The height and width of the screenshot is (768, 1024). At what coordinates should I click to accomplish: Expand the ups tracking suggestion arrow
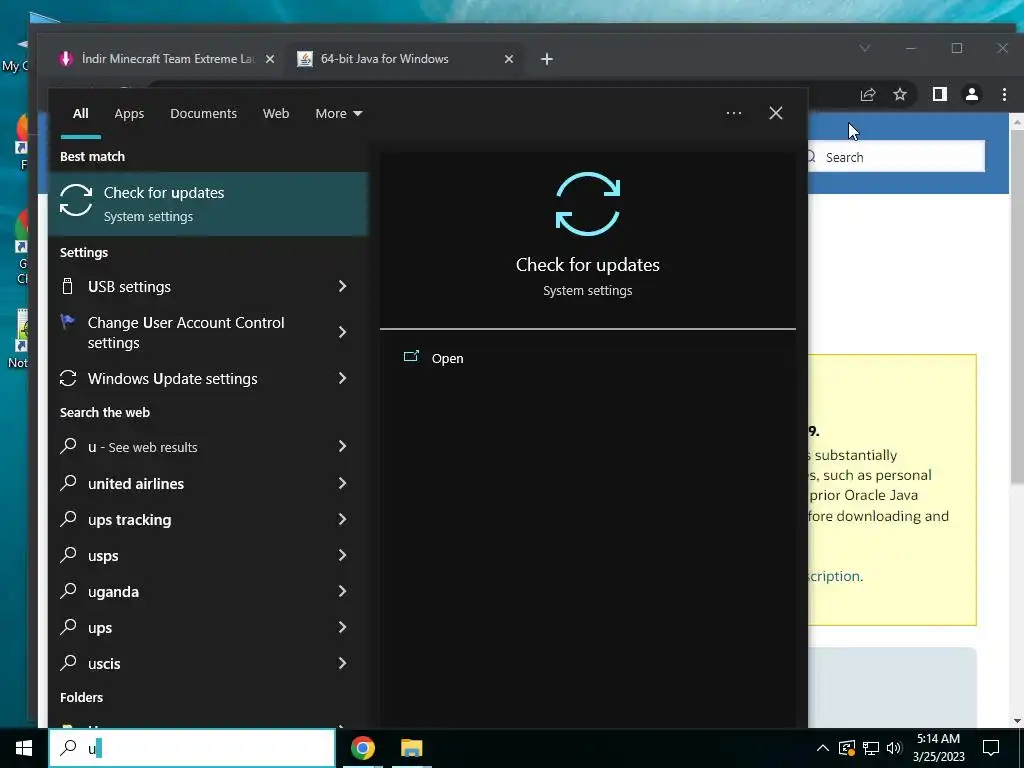pyautogui.click(x=342, y=519)
